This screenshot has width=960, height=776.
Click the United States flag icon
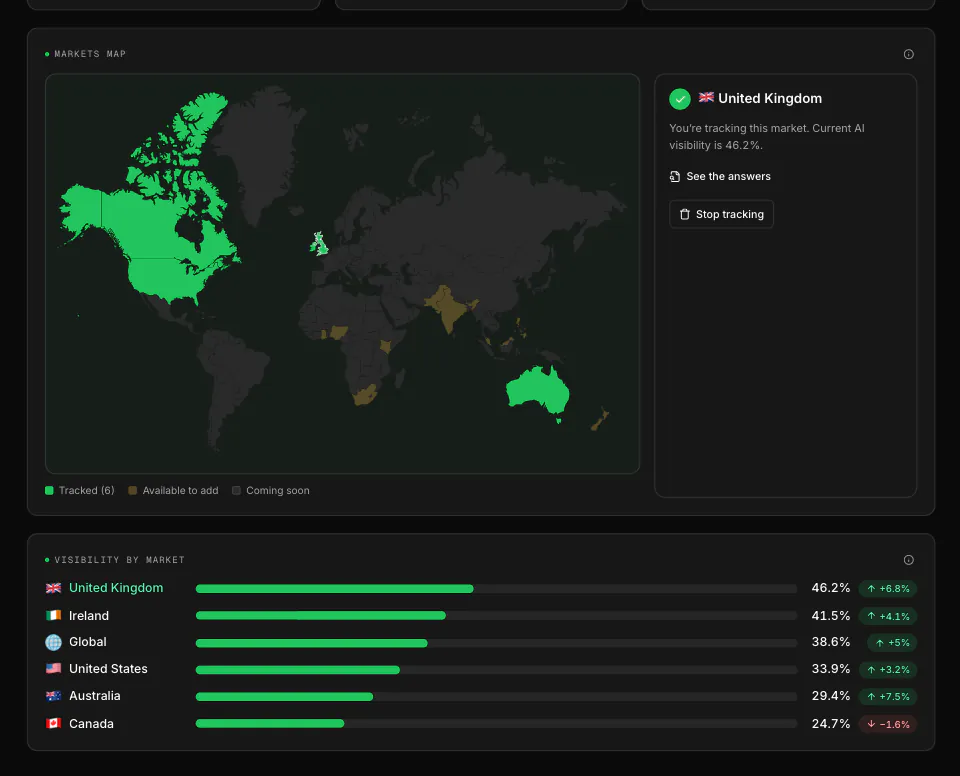(53, 668)
